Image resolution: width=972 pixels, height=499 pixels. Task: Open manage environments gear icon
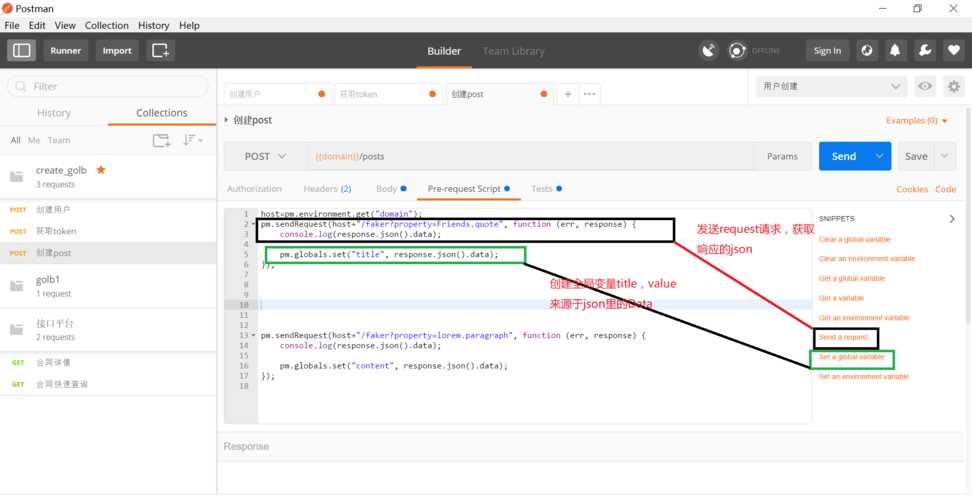tap(953, 87)
